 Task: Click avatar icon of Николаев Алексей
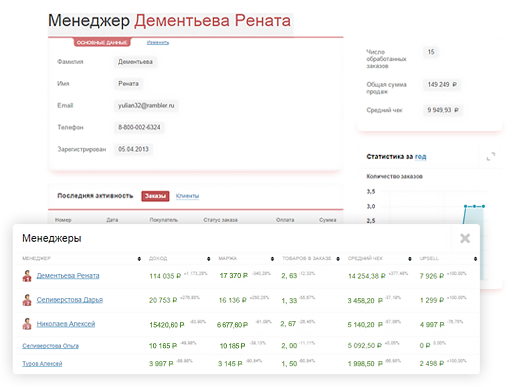[27, 324]
